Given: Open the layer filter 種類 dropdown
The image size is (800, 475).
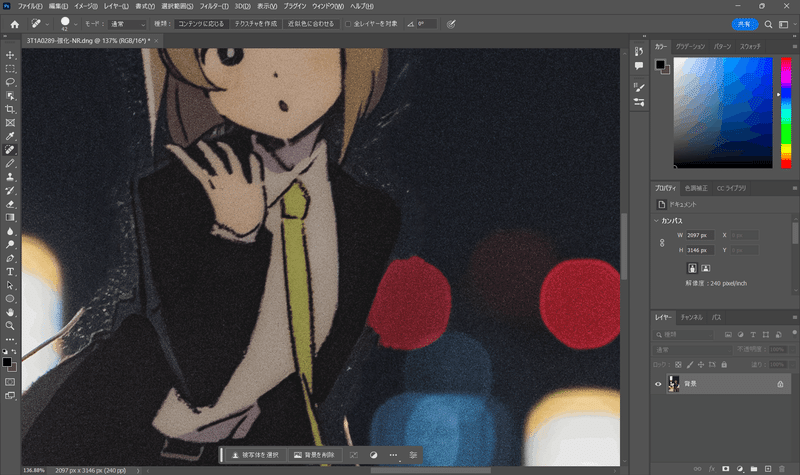Looking at the screenshot, I should coord(684,335).
